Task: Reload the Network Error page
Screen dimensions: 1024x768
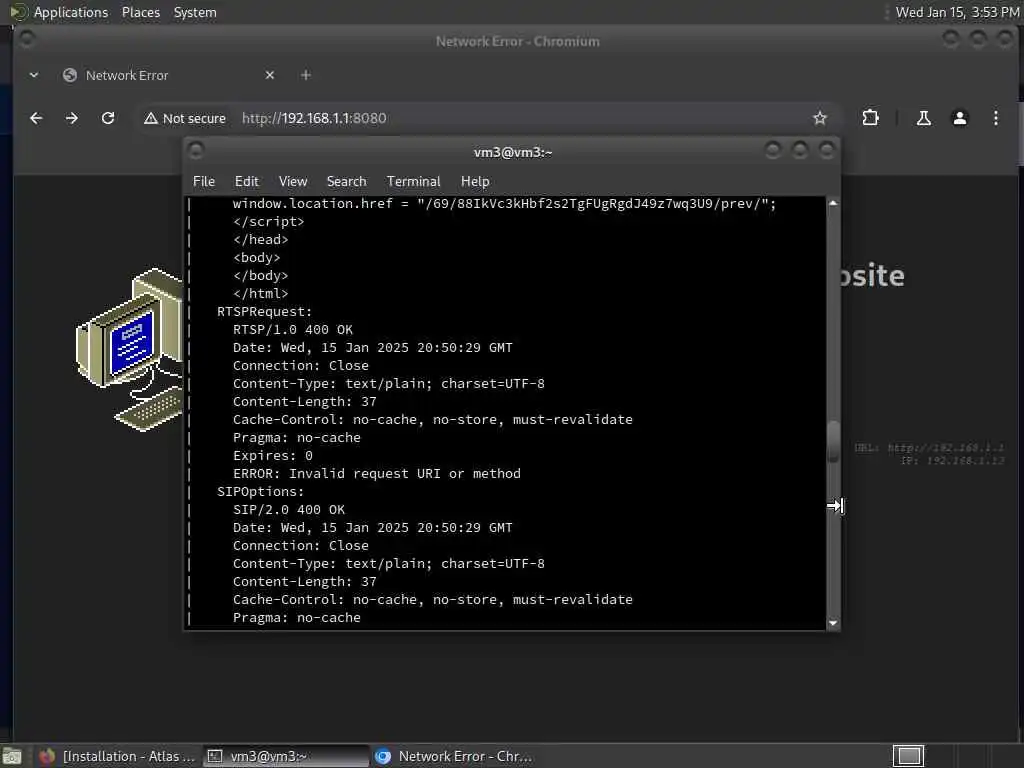Action: [x=108, y=118]
